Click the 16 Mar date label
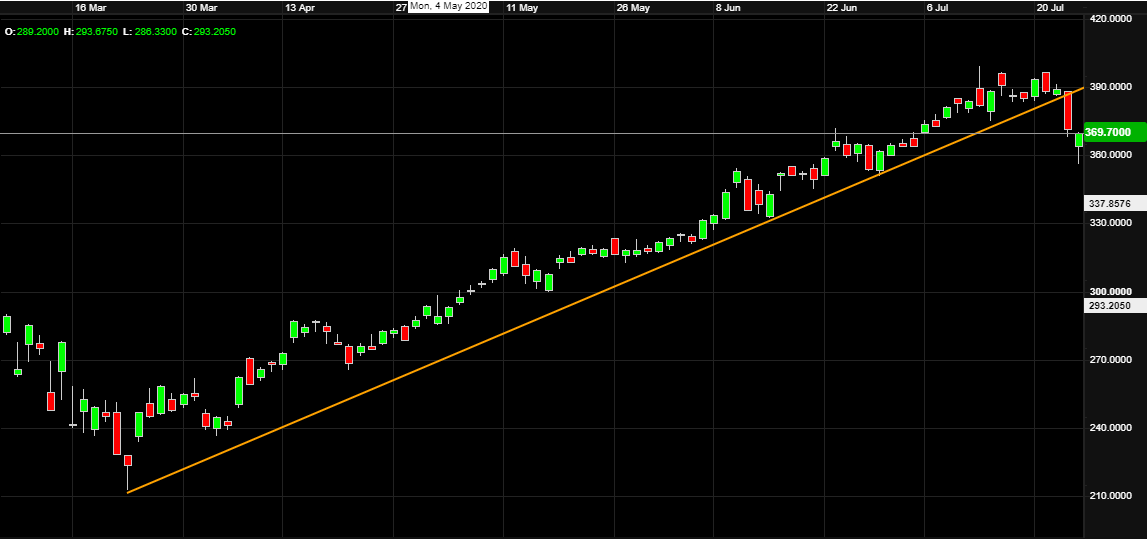Image resolution: width=1147 pixels, height=539 pixels. pyautogui.click(x=90, y=7)
